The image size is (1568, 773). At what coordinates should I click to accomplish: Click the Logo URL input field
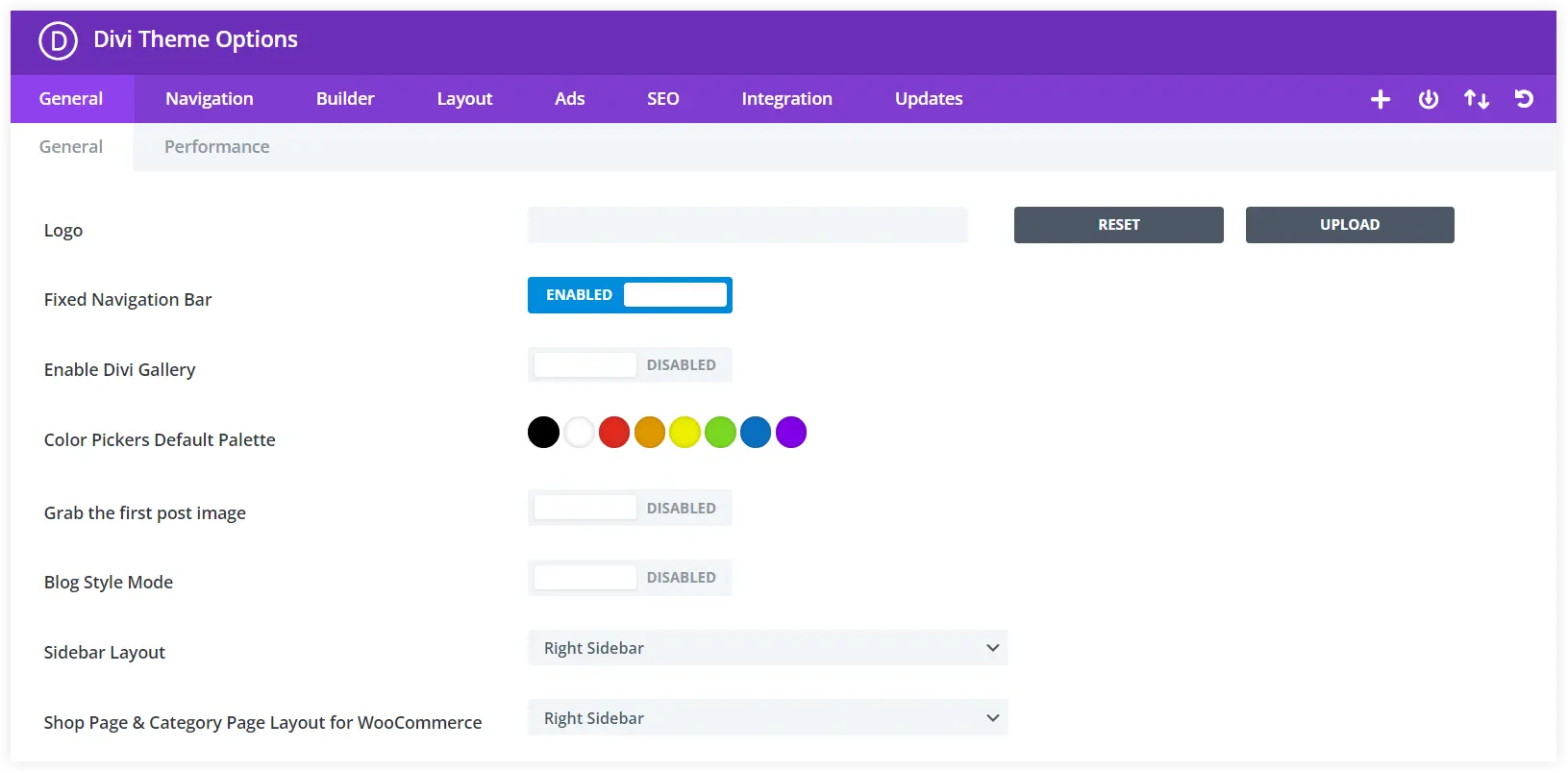tap(748, 225)
